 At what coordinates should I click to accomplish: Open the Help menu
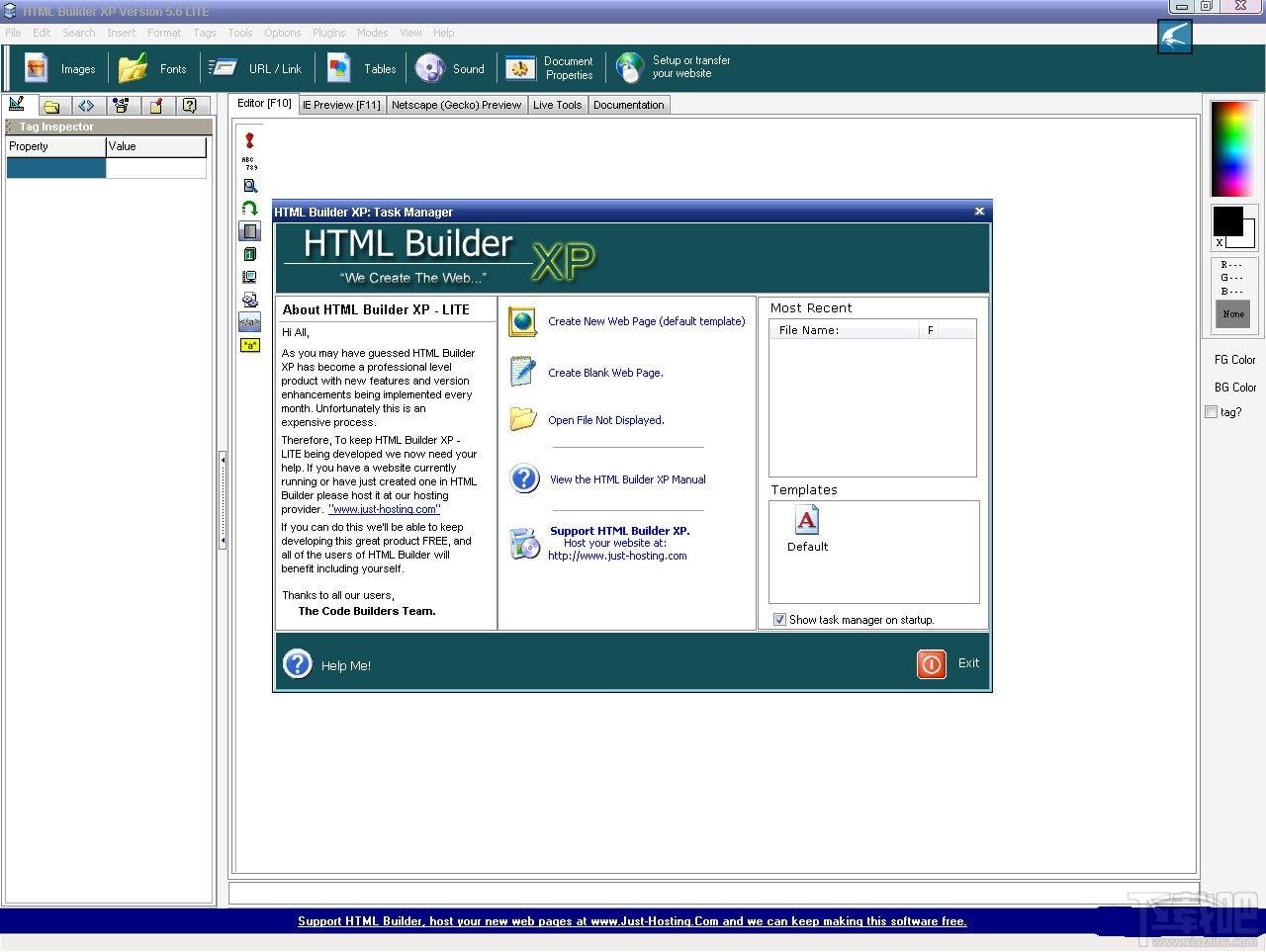[x=444, y=33]
